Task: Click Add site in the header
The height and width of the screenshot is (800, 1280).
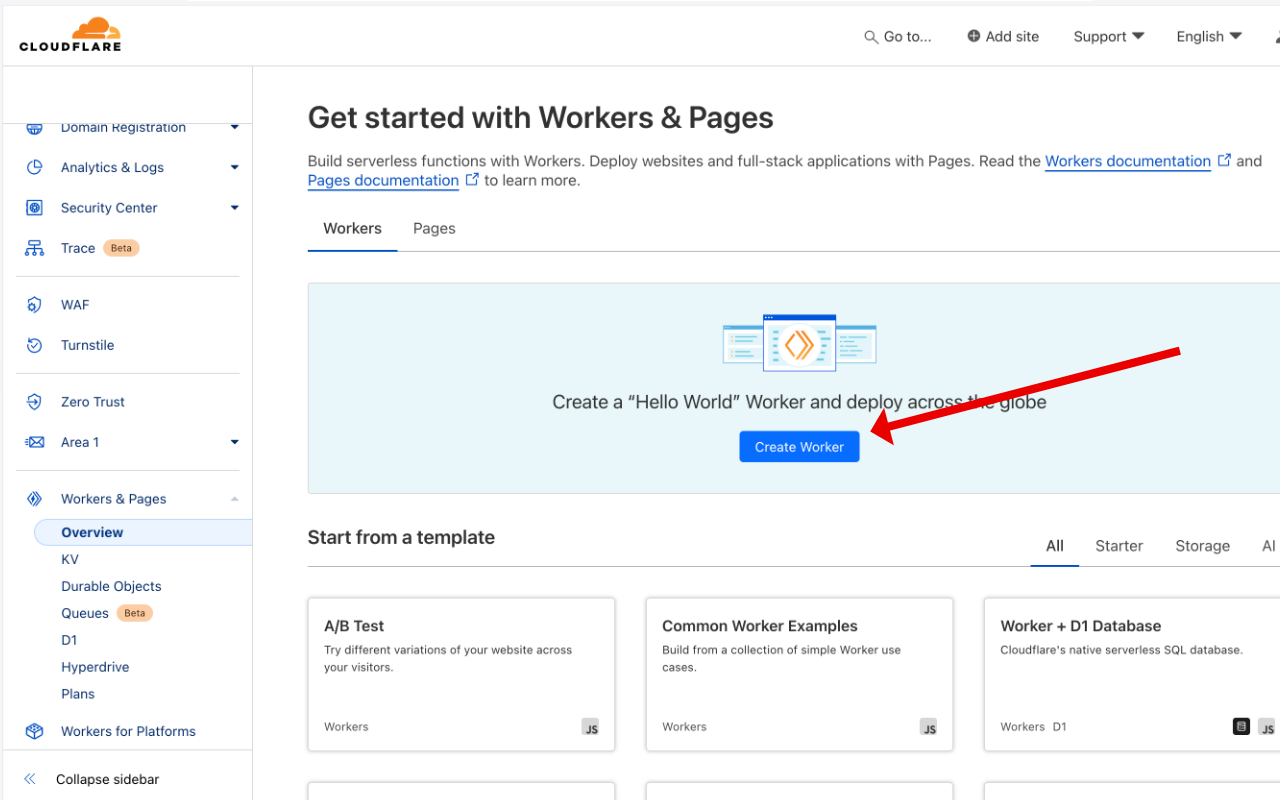Action: tap(1003, 36)
